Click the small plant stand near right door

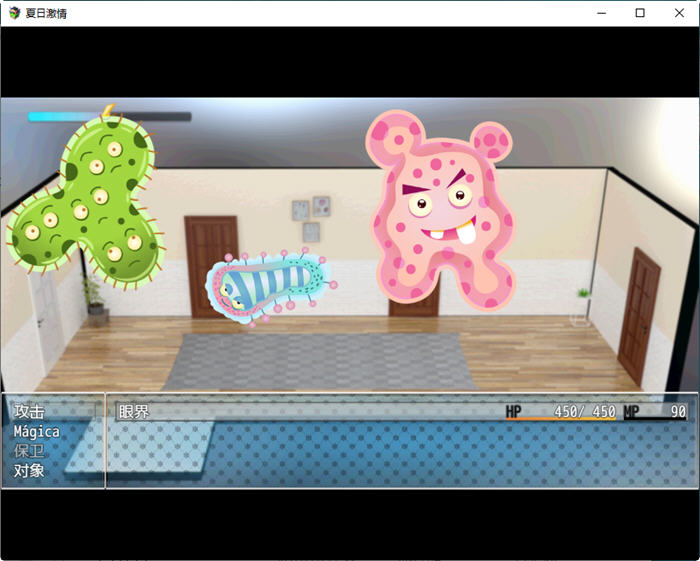point(582,307)
